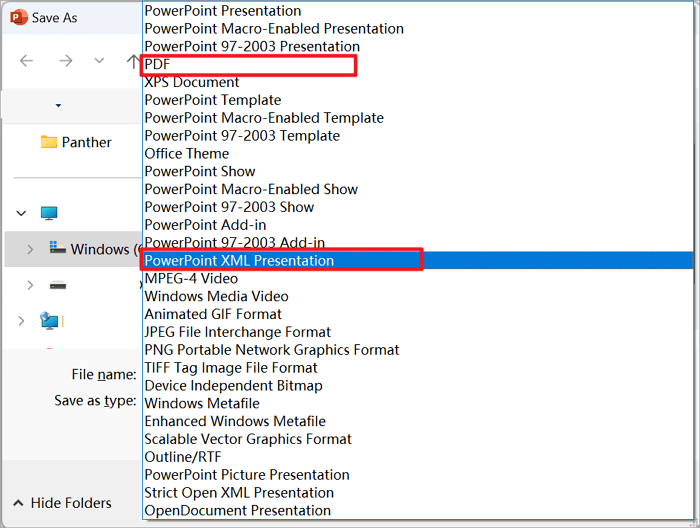Open the Panther folder
The width and height of the screenshot is (700, 528).
click(76, 142)
